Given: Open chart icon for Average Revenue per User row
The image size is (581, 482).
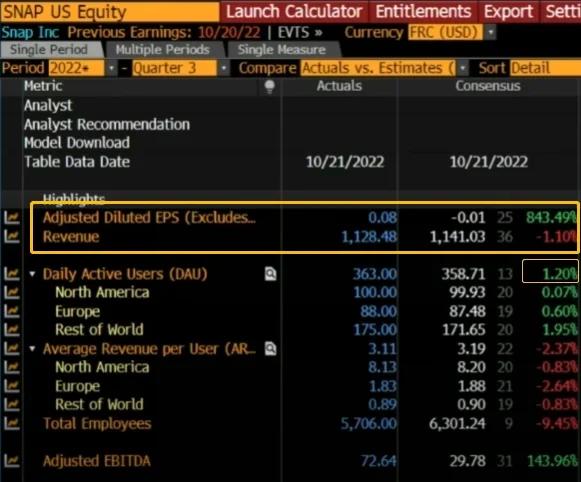Looking at the screenshot, I should tap(11, 349).
